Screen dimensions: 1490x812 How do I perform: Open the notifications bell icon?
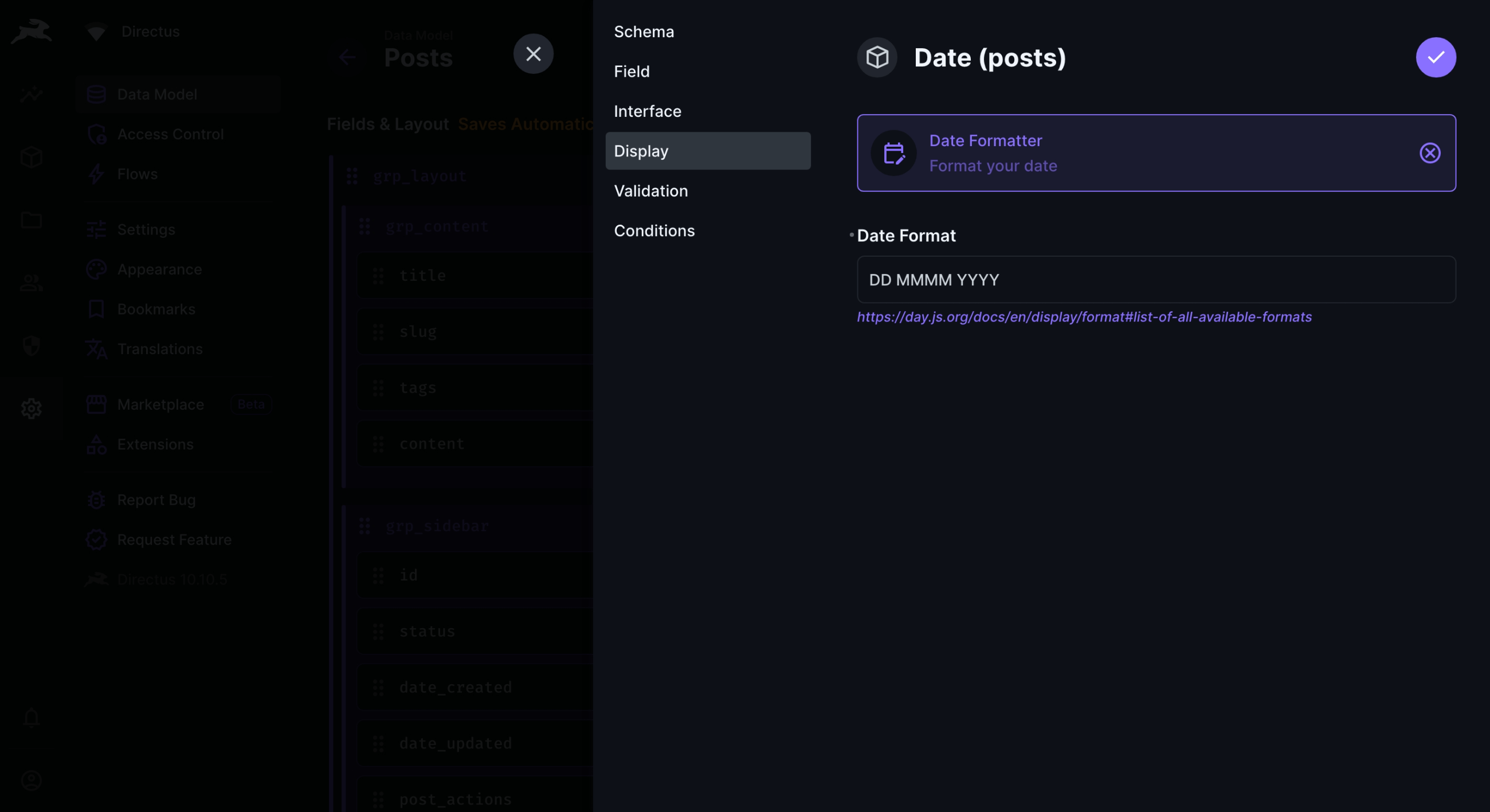coord(32,717)
